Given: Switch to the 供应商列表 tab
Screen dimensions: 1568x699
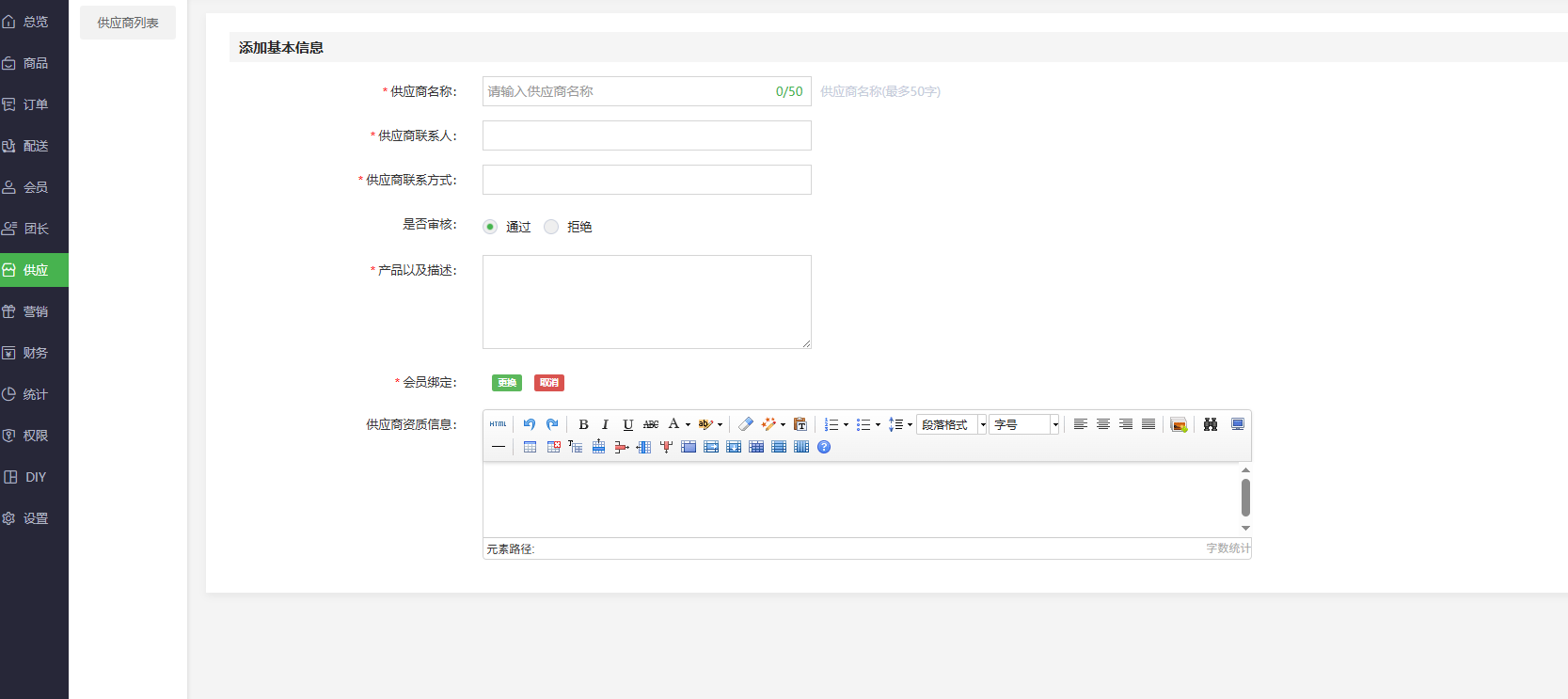Looking at the screenshot, I should click(x=128, y=23).
